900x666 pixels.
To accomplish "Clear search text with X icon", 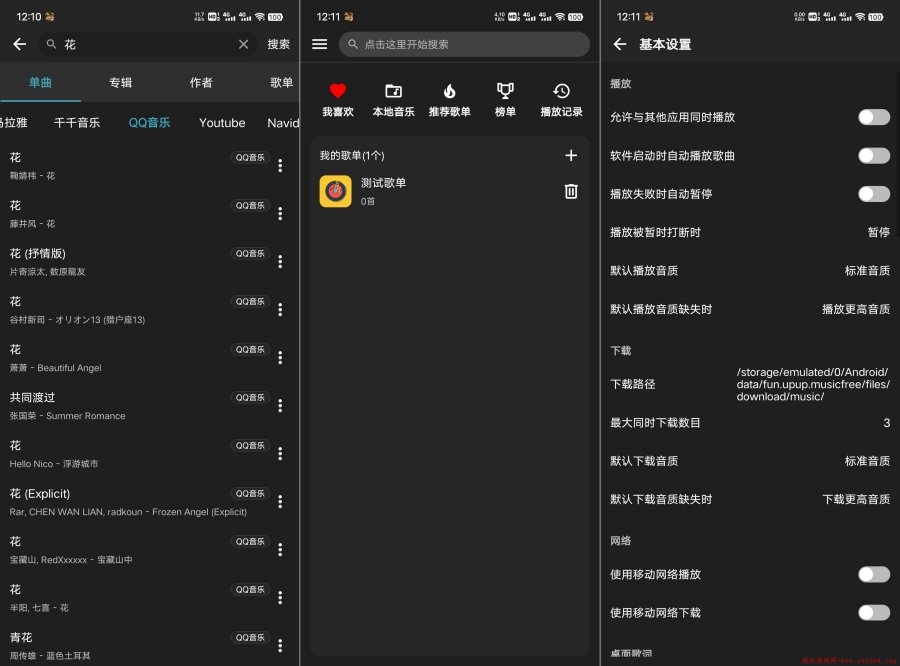I will tap(243, 44).
